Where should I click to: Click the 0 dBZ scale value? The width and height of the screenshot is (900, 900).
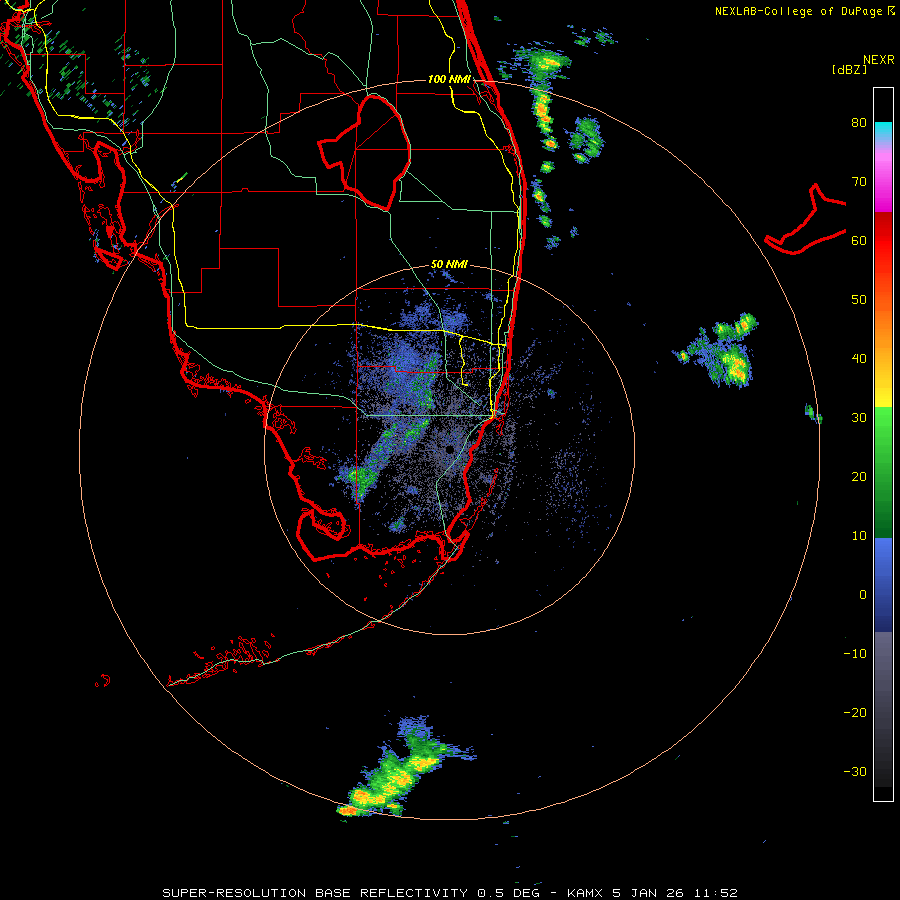(863, 595)
